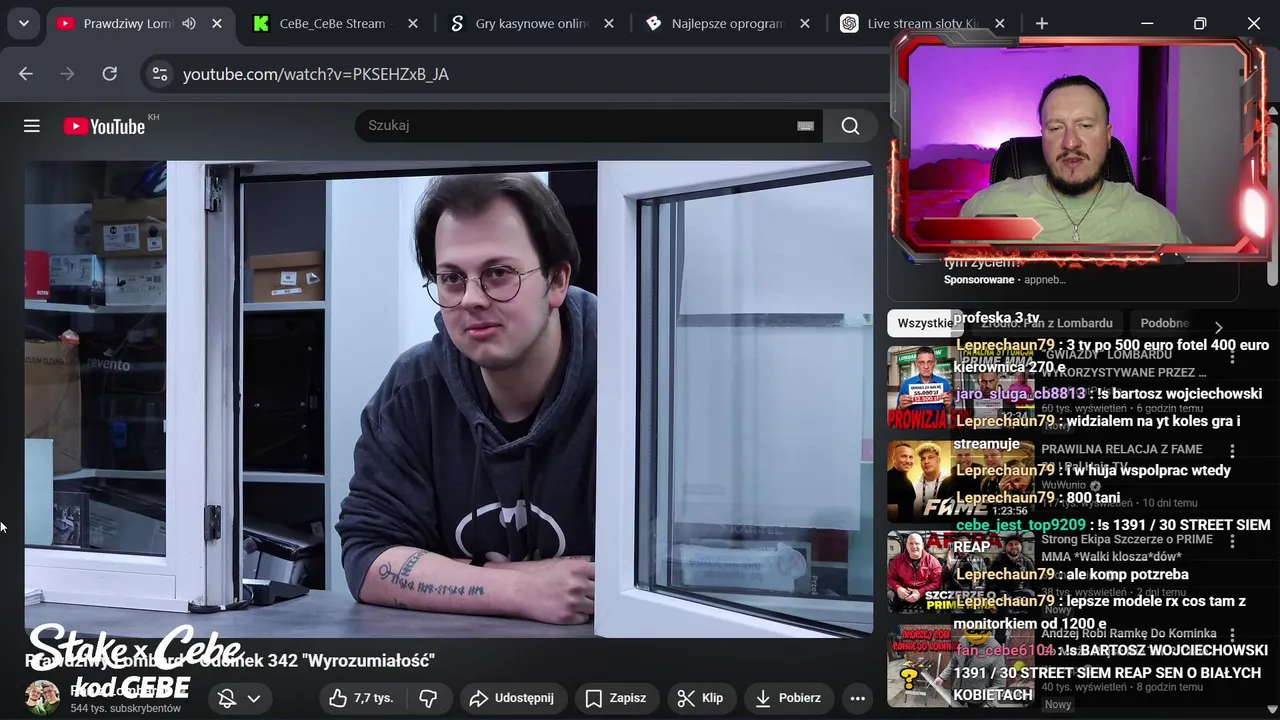Screen dimensions: 1280x720
Task: Show next filter chips with right chevron
Action: point(1218,327)
